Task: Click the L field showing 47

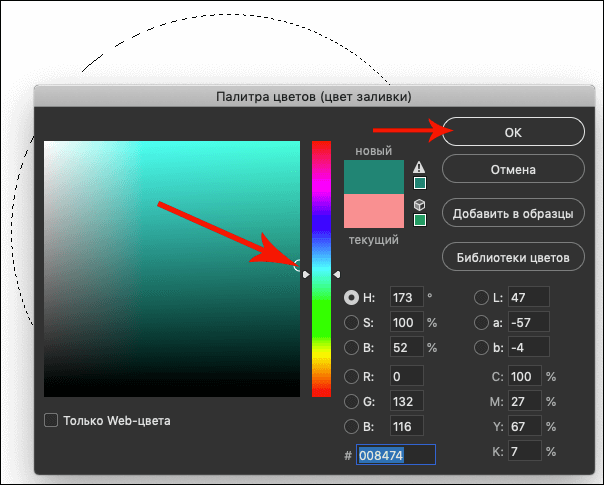Action: point(528,297)
